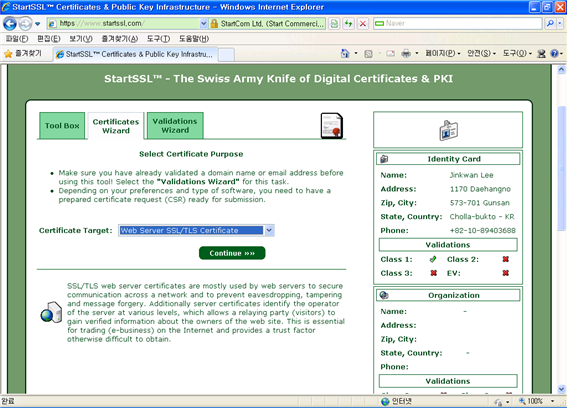Image resolution: width=567 pixels, height=409 pixels.
Task: Click the 즐겨찾기 favorites star button
Action: click(23, 54)
